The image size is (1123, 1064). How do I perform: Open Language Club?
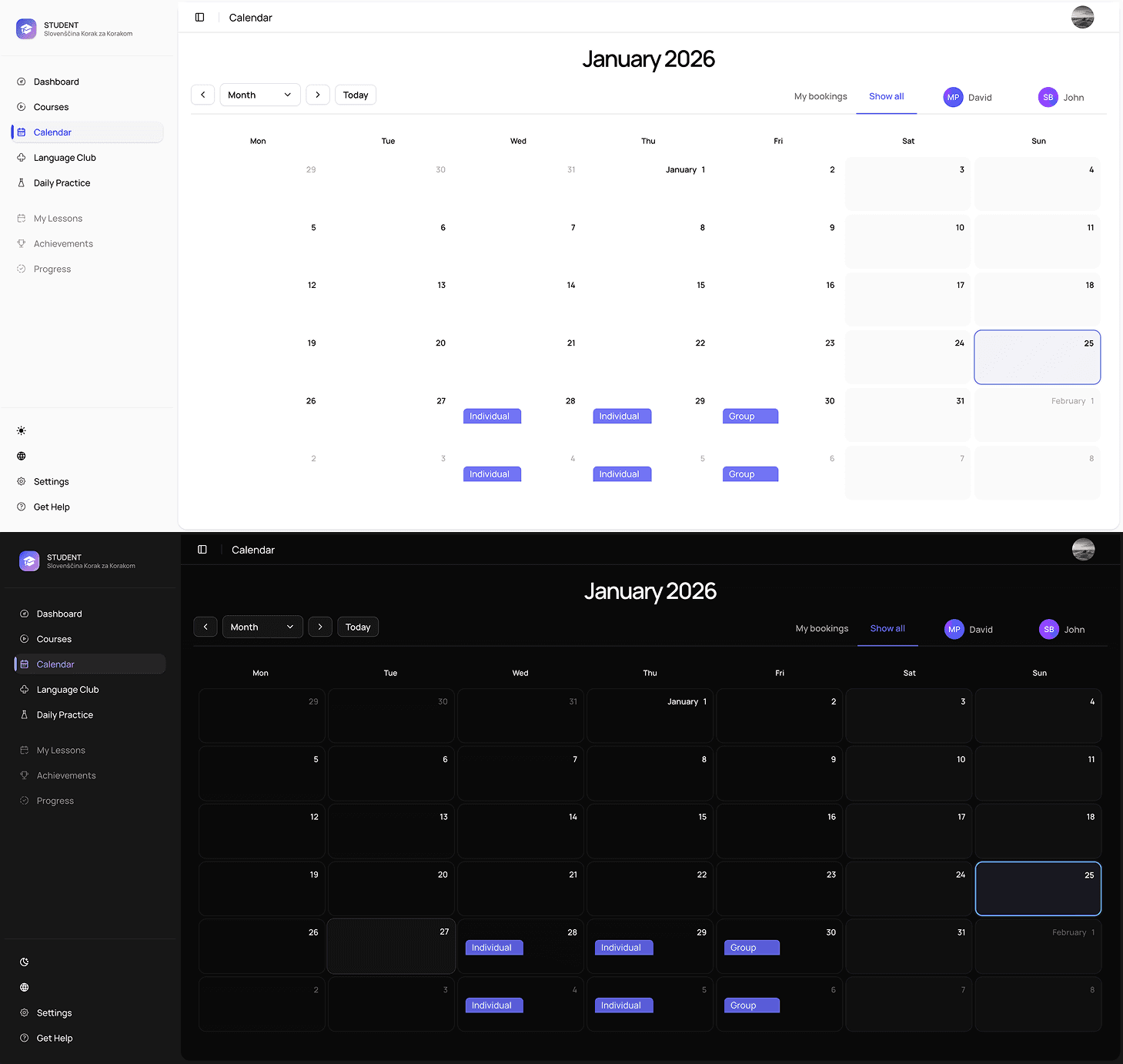(x=65, y=157)
